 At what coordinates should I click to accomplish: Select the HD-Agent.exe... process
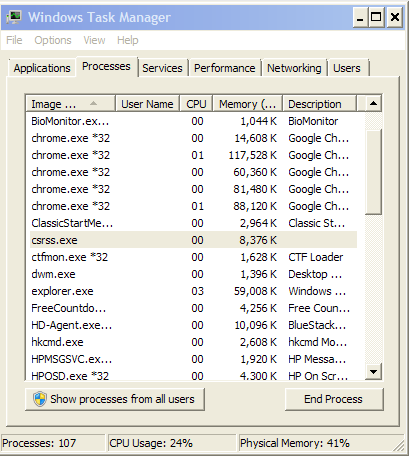[x=193, y=325]
